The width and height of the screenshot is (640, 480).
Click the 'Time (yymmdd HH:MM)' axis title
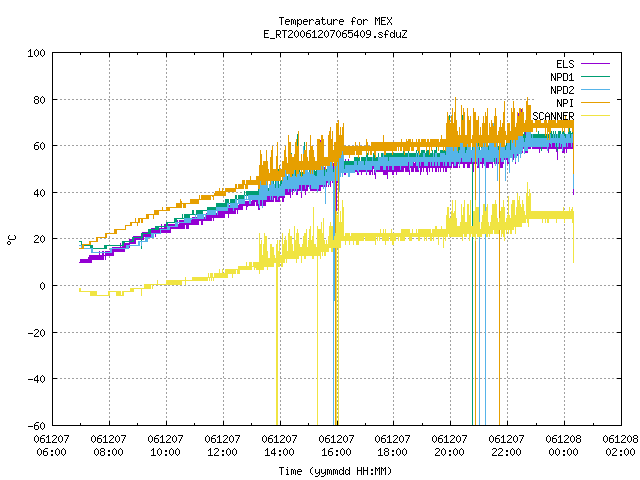click(336, 471)
